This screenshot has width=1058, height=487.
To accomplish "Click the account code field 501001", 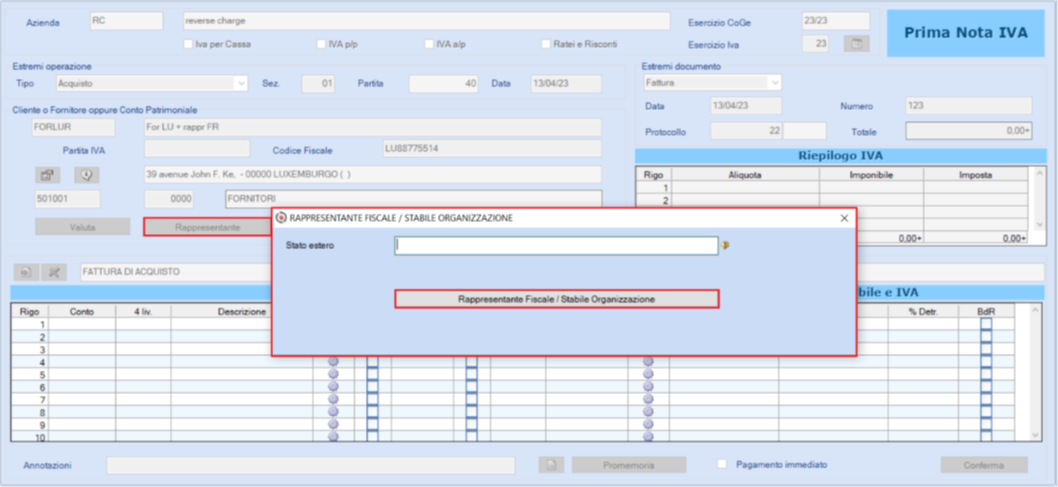I will 67,199.
